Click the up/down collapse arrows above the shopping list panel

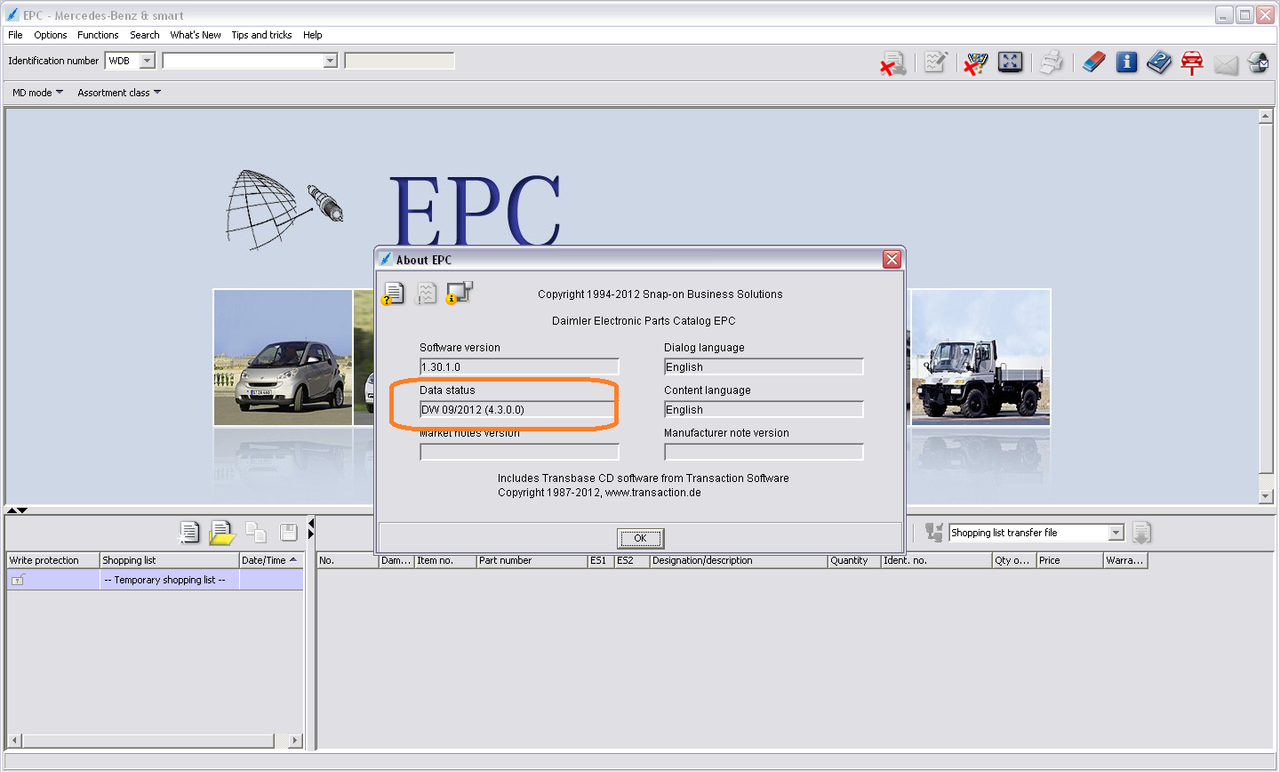(16, 510)
